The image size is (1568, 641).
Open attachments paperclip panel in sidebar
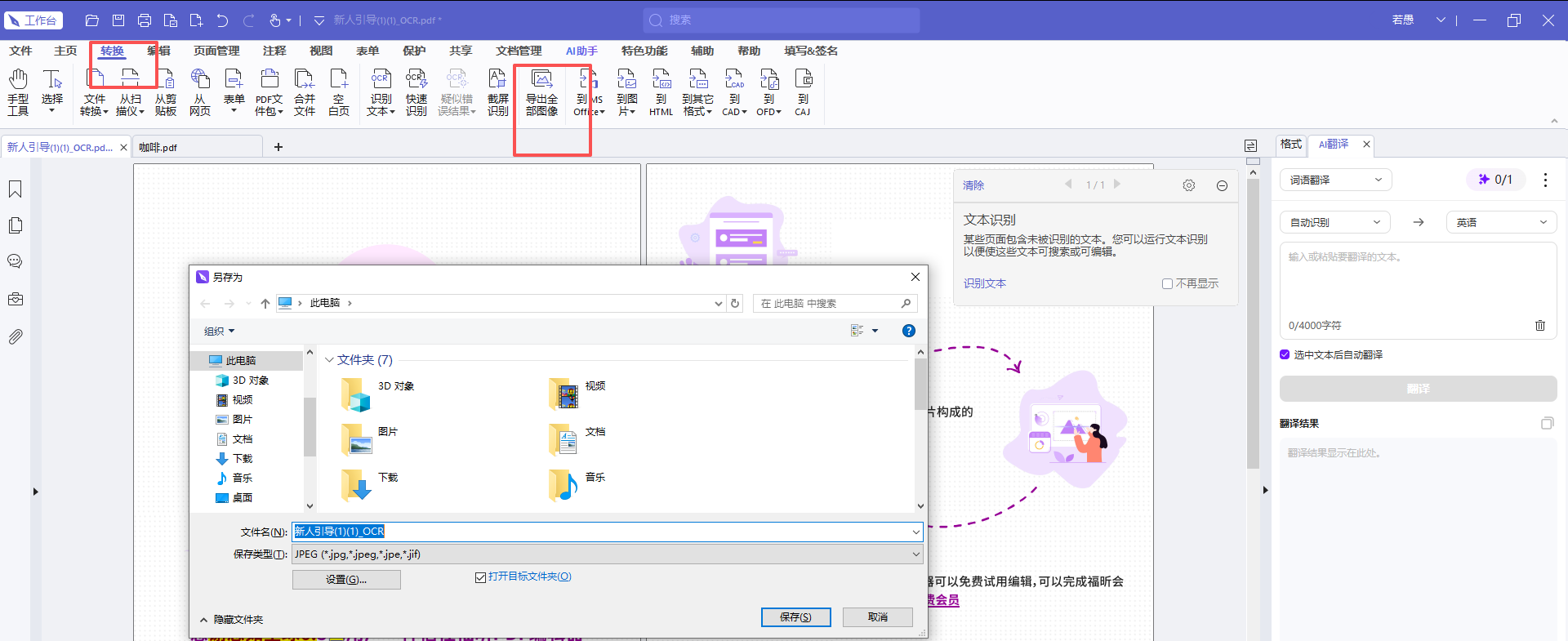15,336
